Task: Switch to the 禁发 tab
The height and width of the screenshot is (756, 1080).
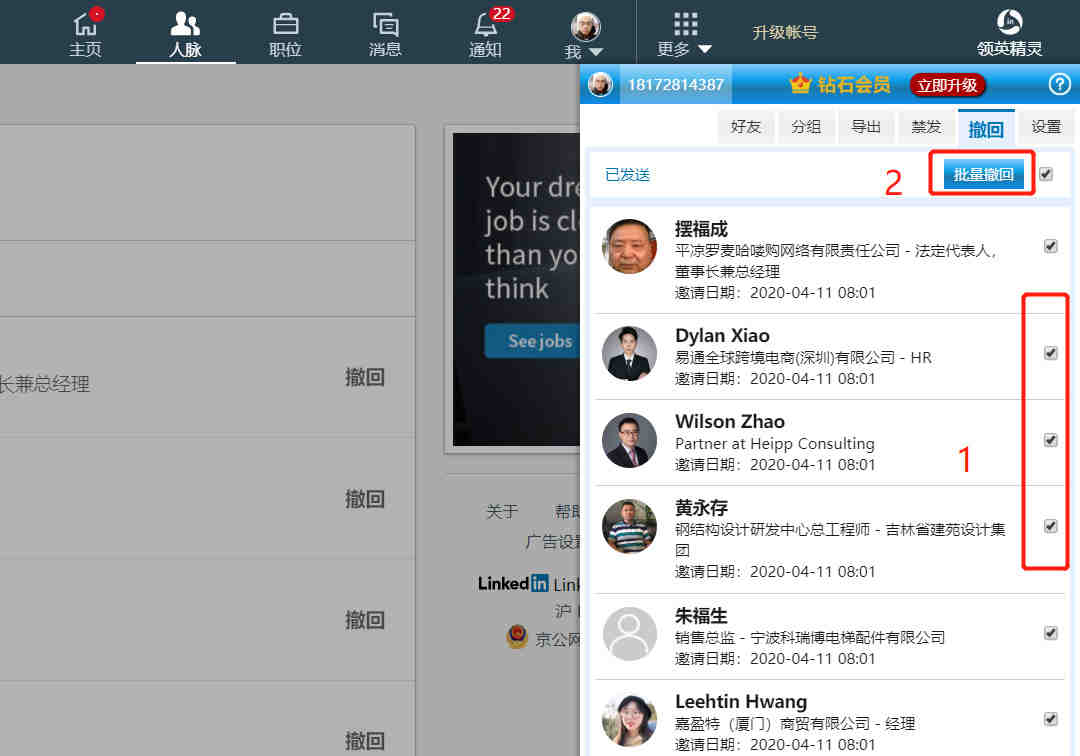Action: pyautogui.click(x=926, y=127)
